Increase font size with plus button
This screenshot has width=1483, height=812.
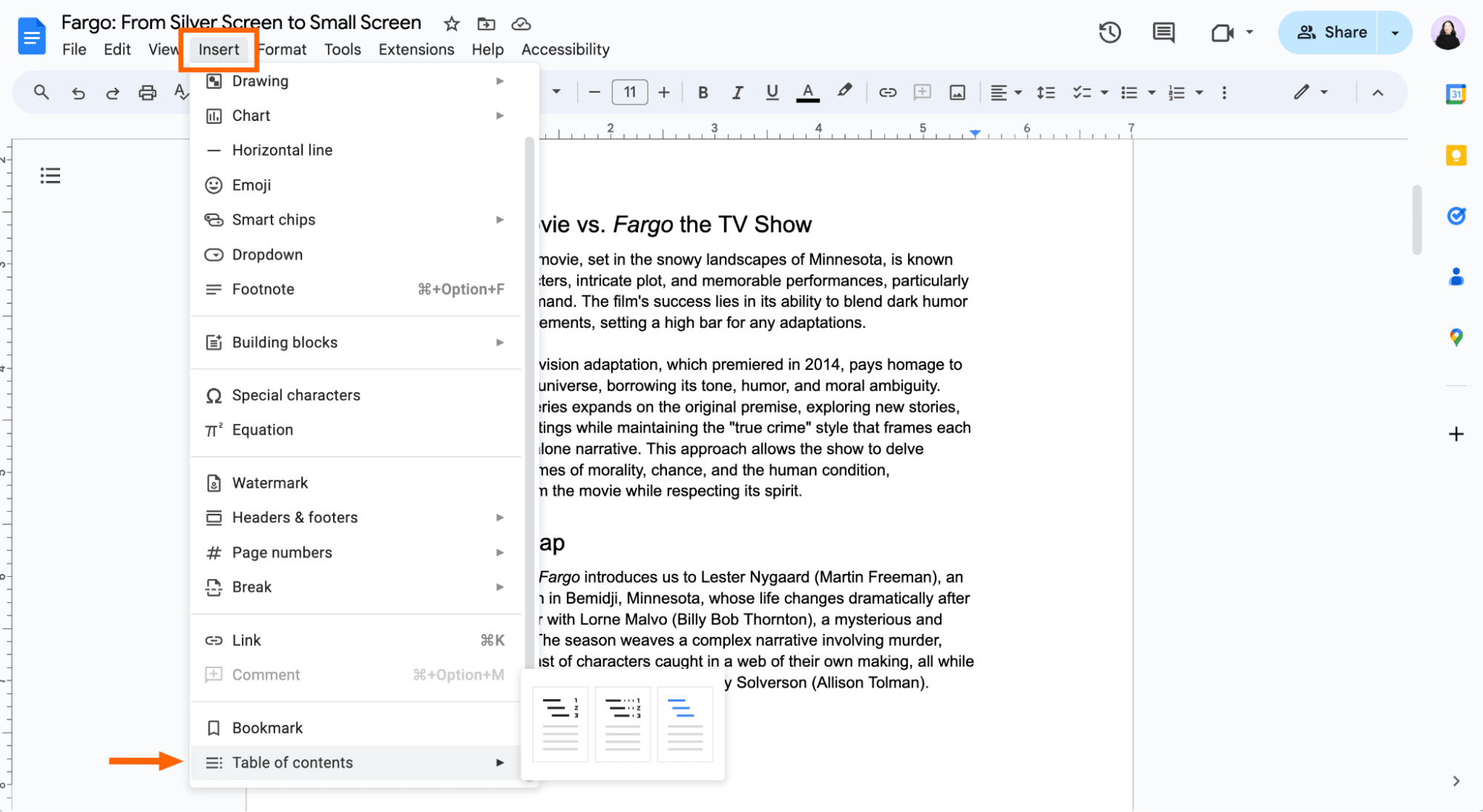664,93
